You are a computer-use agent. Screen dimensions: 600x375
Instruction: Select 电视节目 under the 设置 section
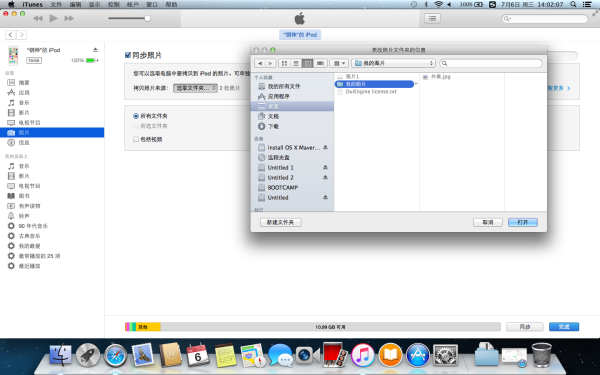point(29,122)
